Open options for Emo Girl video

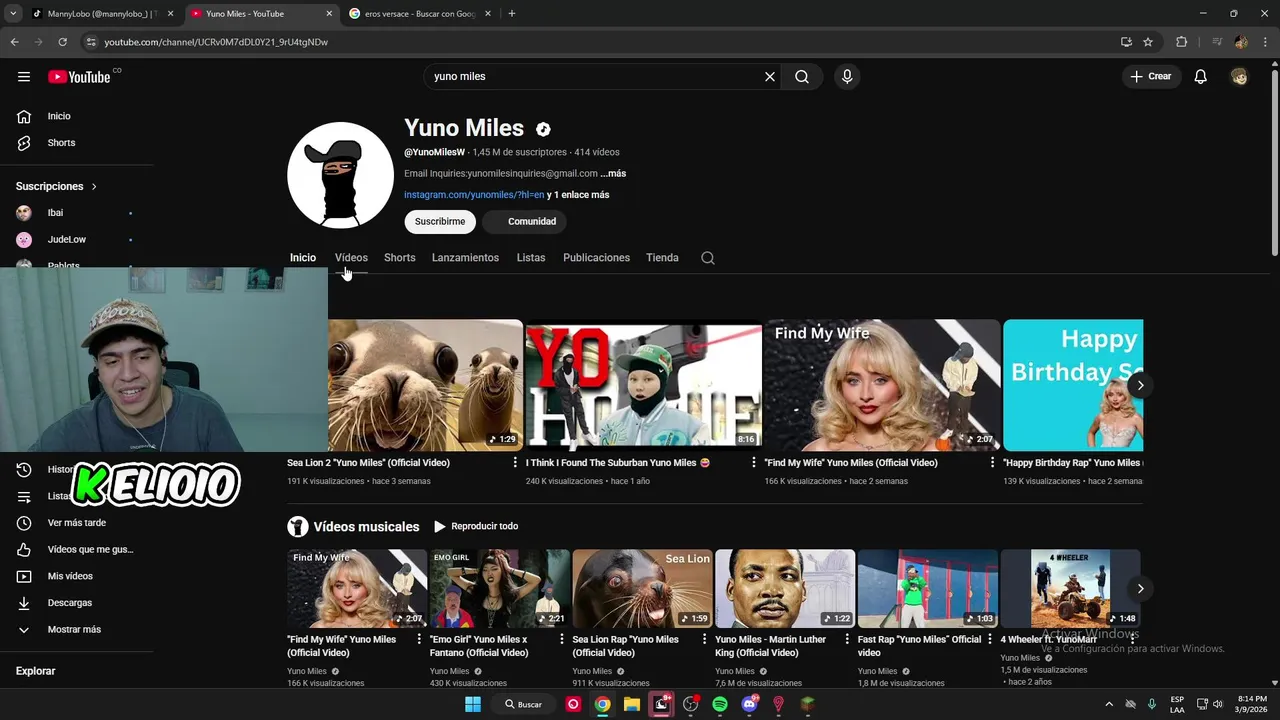coord(562,640)
